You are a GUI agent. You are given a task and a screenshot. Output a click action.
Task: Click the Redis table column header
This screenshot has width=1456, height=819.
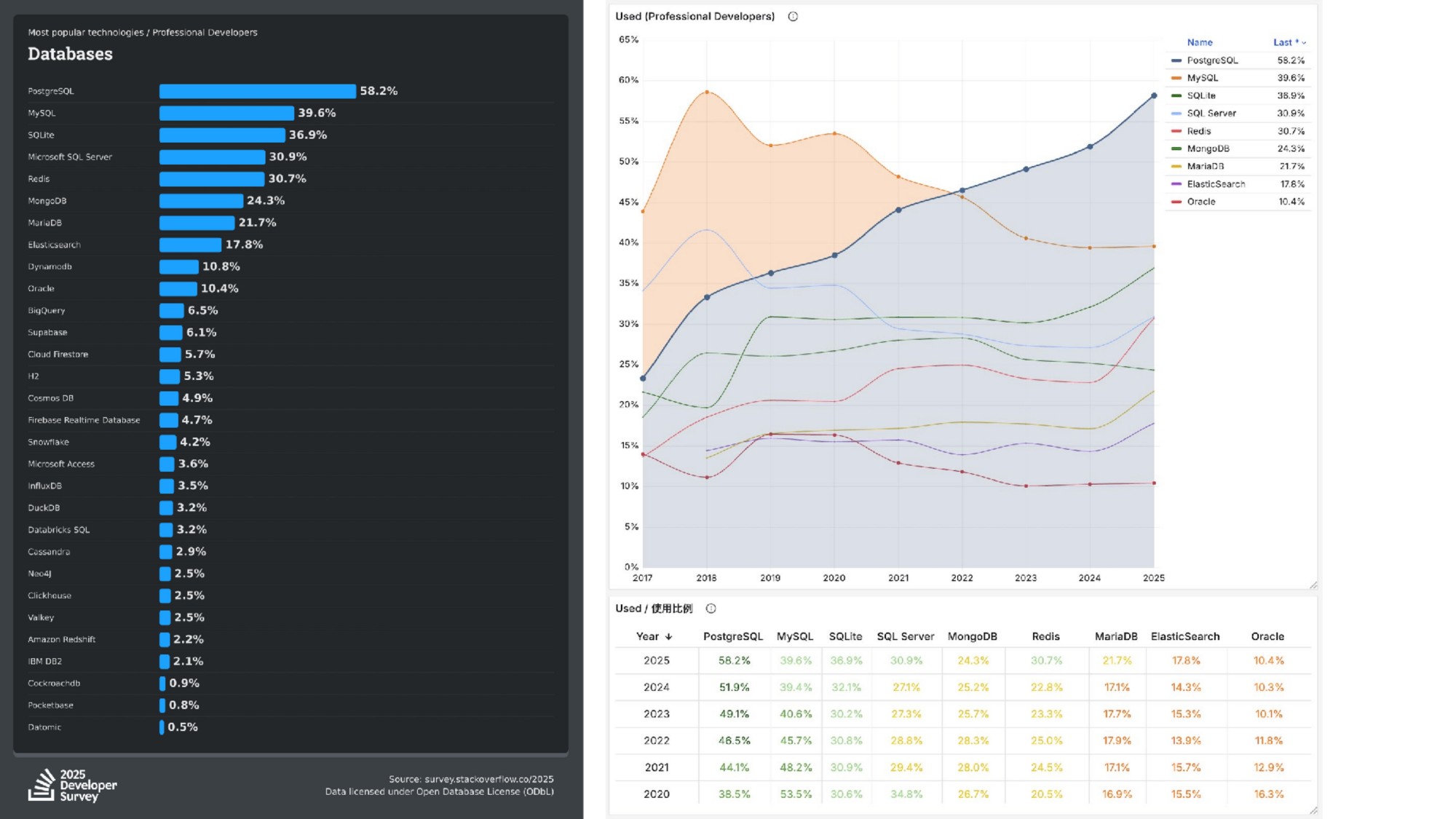tap(1045, 636)
